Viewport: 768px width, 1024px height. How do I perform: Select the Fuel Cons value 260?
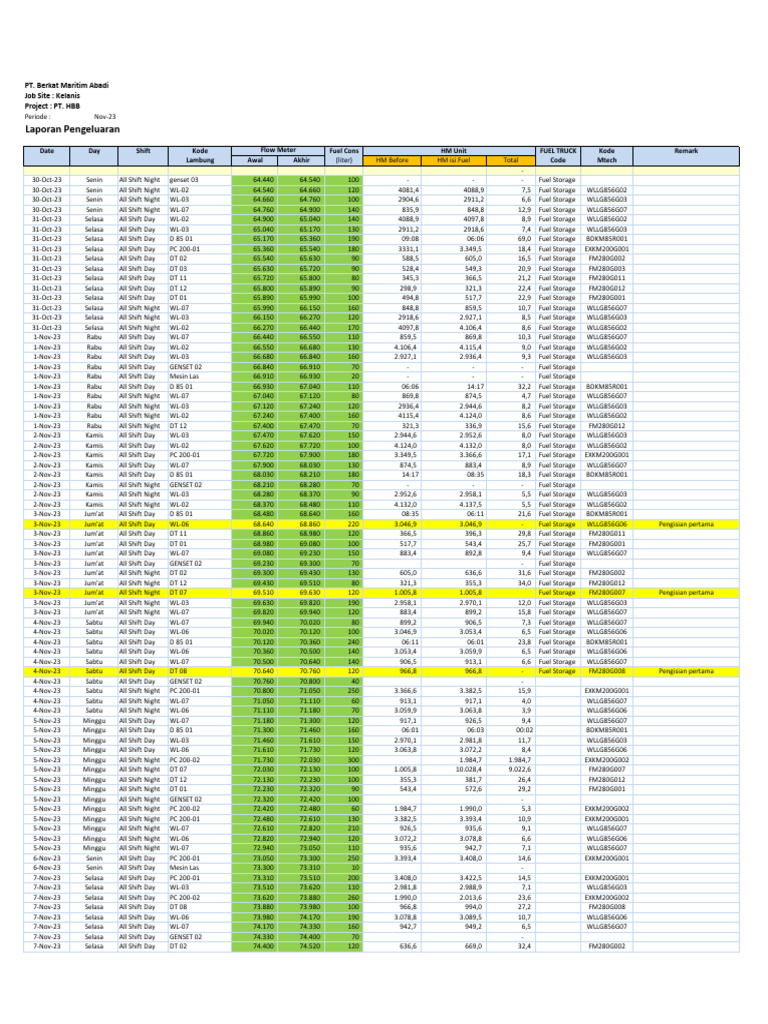tap(353, 897)
